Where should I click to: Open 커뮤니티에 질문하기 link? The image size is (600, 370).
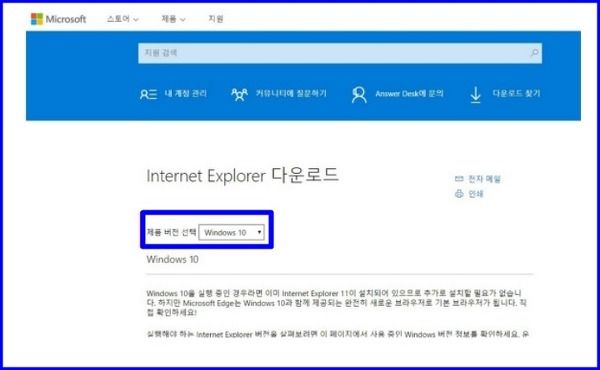click(x=291, y=93)
